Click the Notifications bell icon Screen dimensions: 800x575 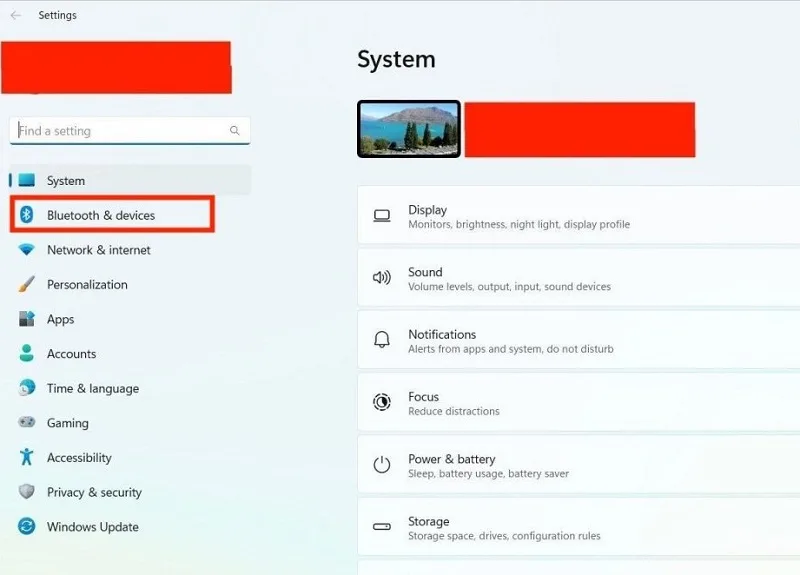click(x=382, y=340)
